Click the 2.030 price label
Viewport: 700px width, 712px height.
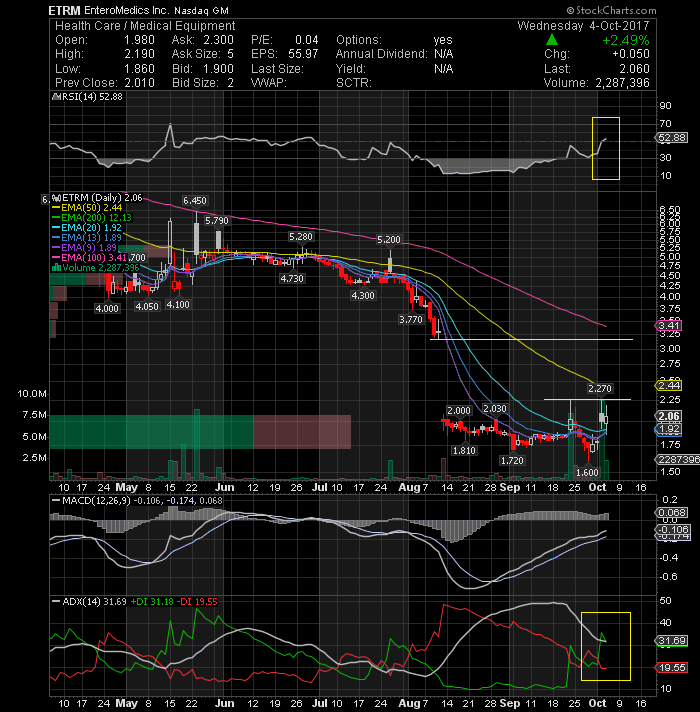494,409
